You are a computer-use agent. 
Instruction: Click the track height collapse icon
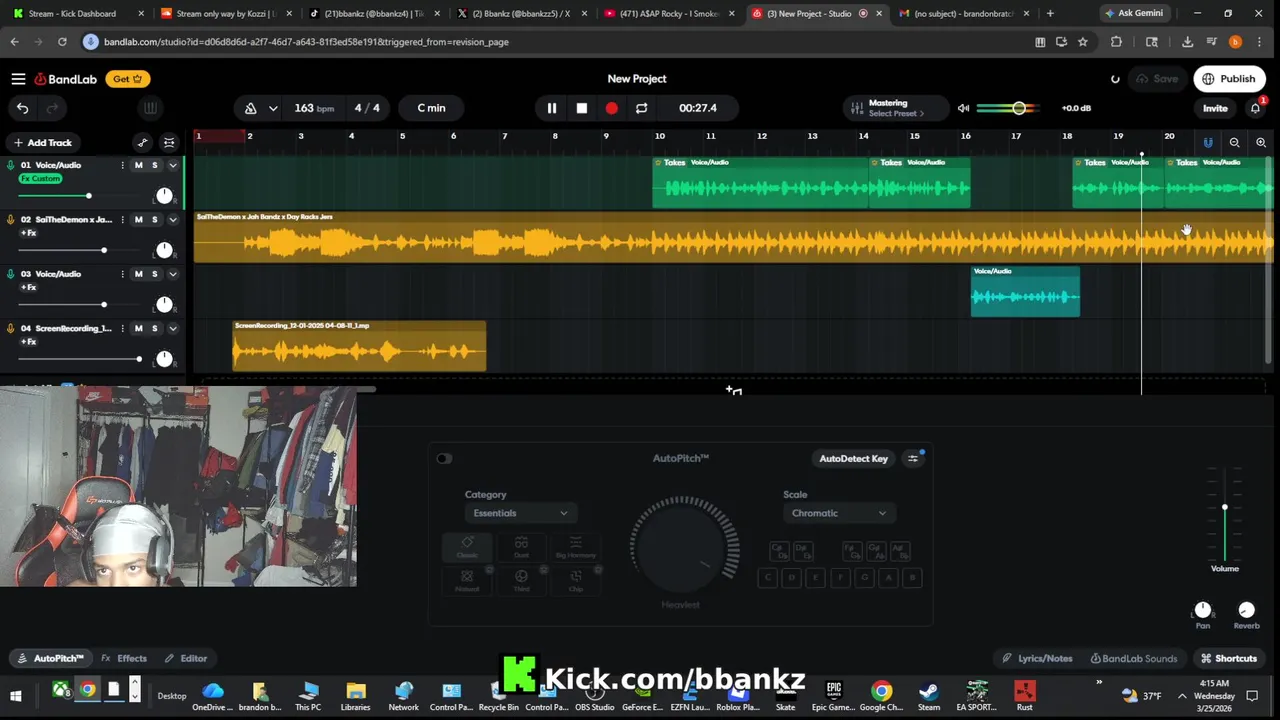coord(169,143)
